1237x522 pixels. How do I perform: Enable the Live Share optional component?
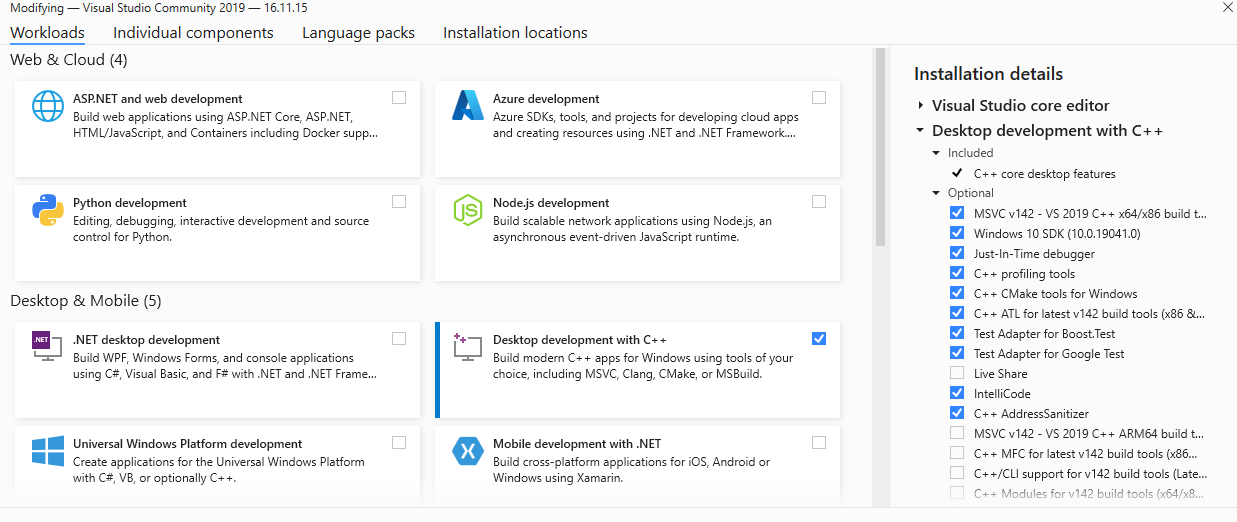pos(957,374)
